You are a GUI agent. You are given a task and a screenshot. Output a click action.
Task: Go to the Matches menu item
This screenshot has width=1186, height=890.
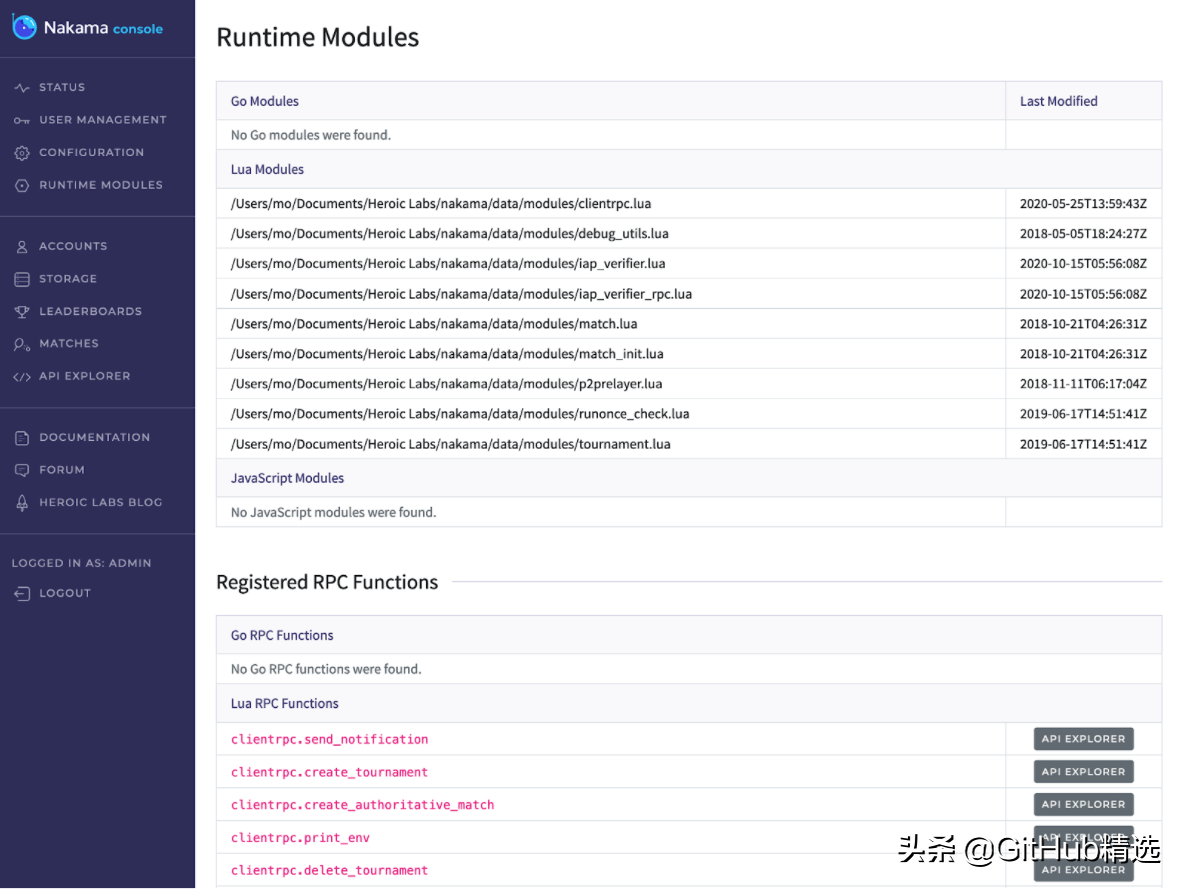click(69, 344)
